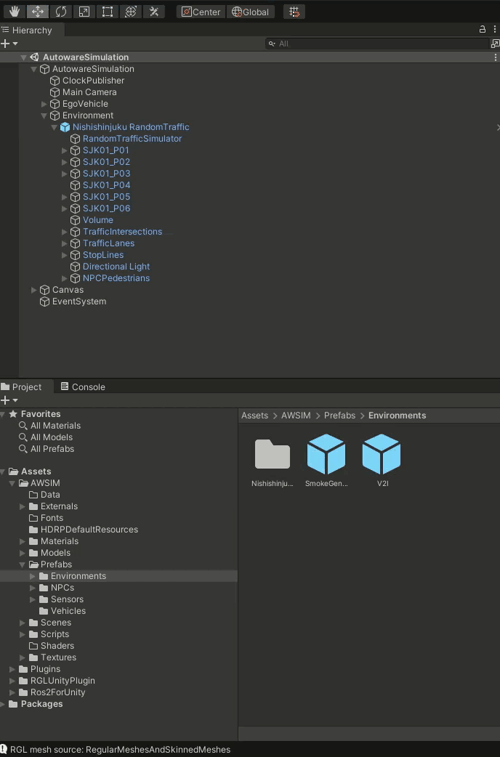Select All Prefabs favorite search
The image size is (500, 757).
pyautogui.click(x=52, y=449)
